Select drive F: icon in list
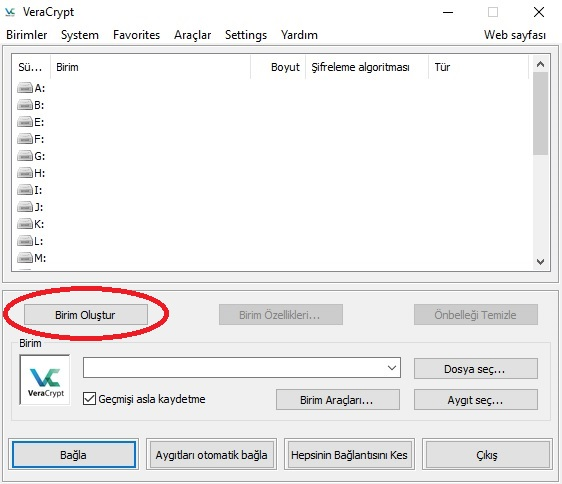The image size is (562, 484). 25,139
